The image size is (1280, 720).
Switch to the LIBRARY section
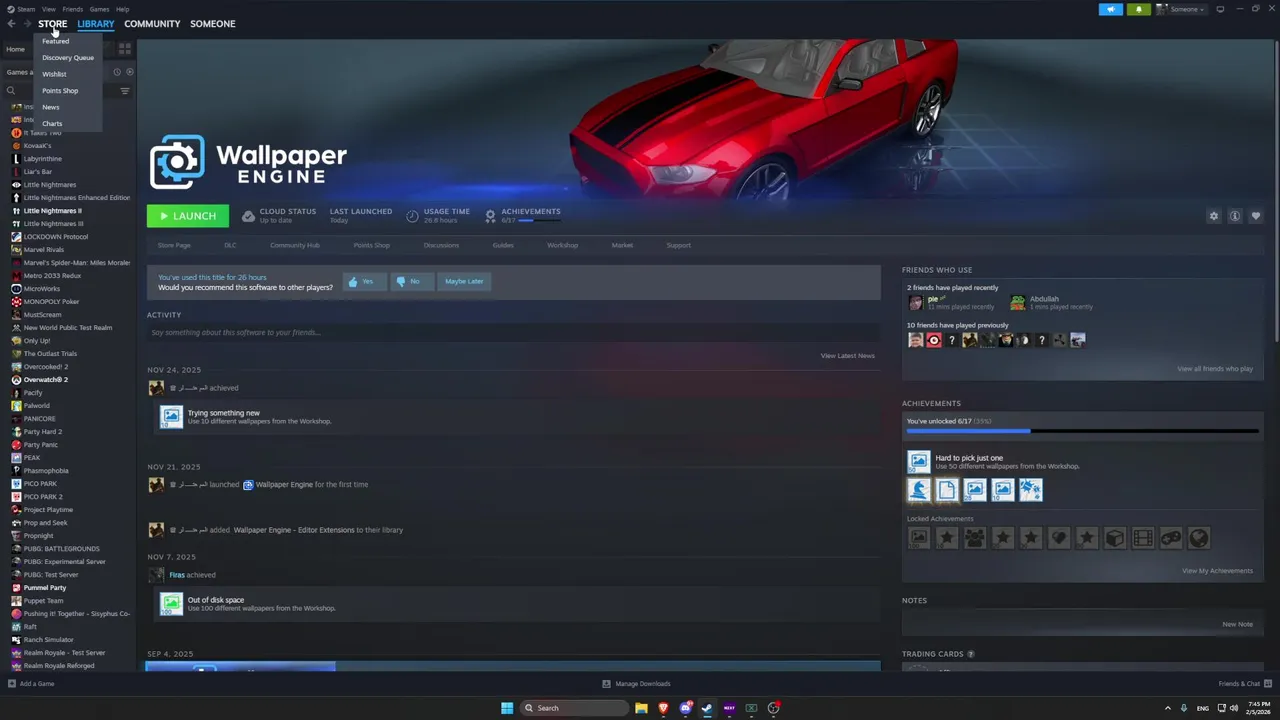point(96,23)
